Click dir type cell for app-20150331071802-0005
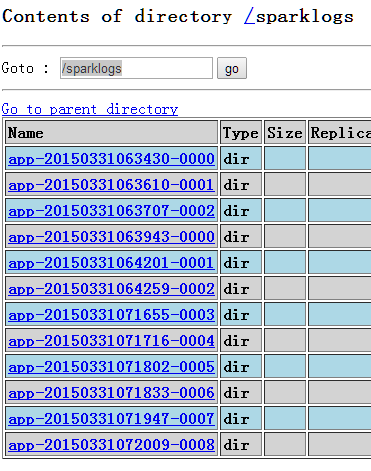Image resolution: width=371 pixels, height=471 pixels. pos(241,366)
